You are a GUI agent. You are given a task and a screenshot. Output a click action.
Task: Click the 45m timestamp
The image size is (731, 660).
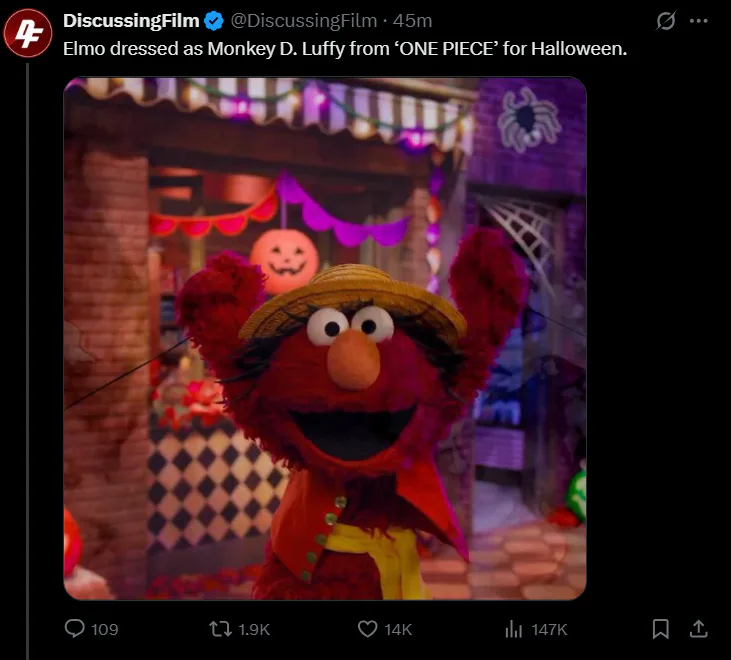coord(412,21)
